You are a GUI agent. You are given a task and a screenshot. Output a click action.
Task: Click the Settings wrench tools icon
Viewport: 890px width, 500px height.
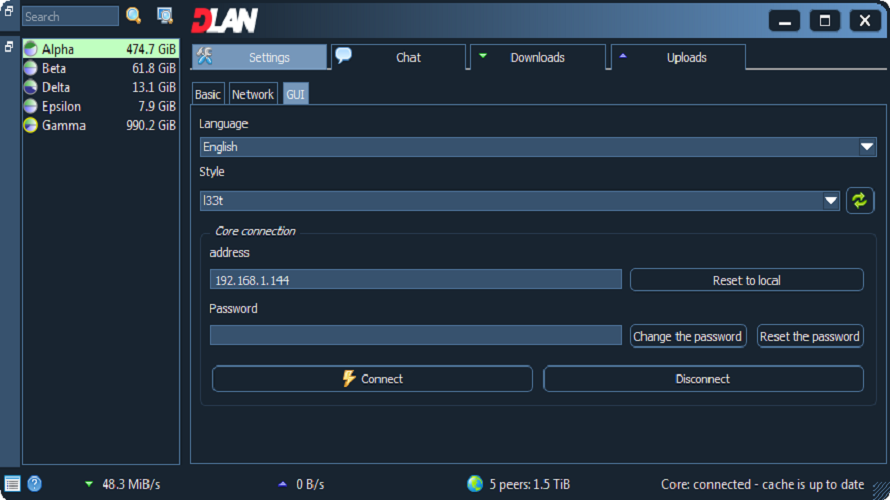tap(205, 56)
